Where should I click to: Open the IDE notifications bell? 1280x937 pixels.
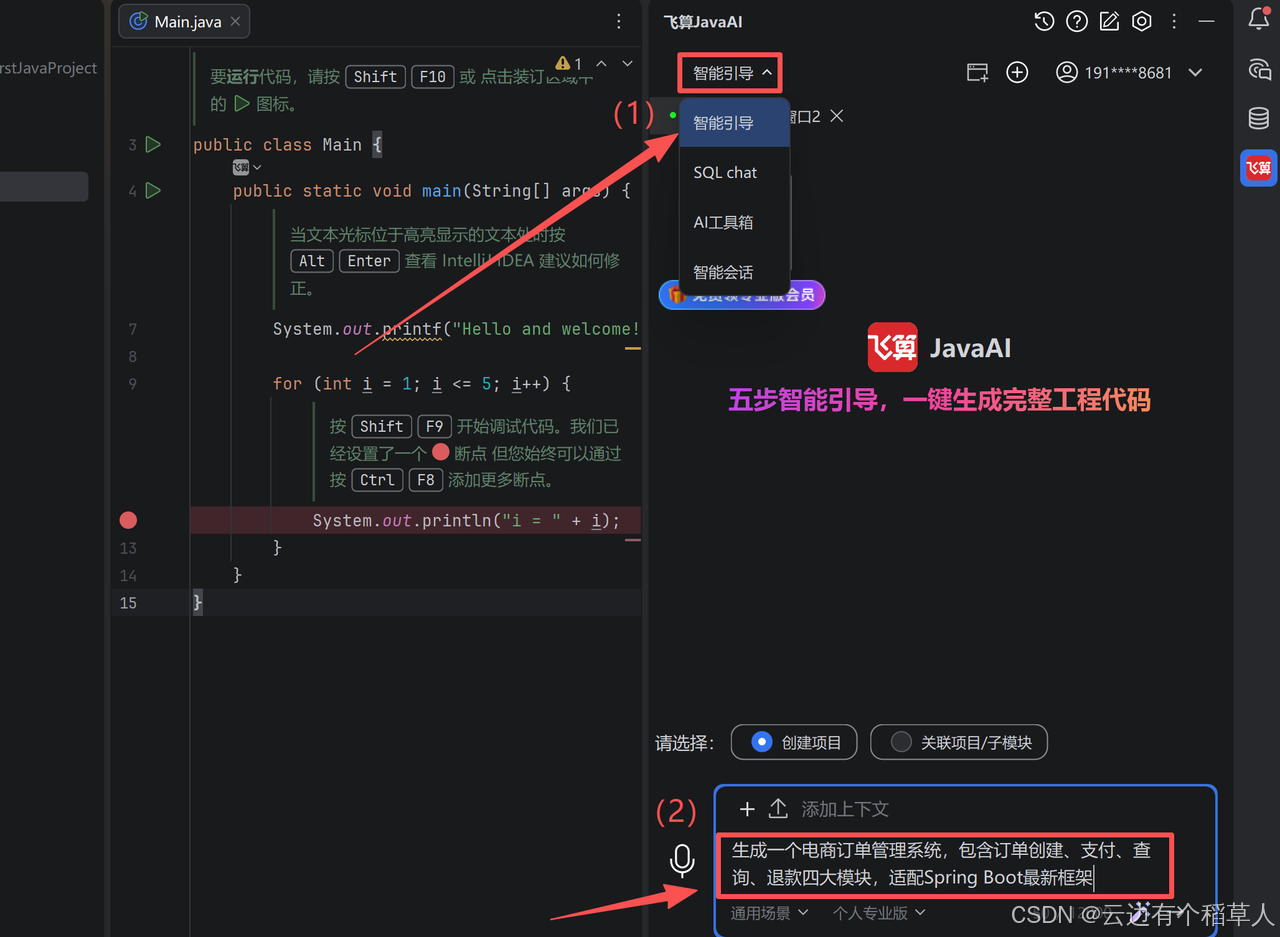[1259, 20]
